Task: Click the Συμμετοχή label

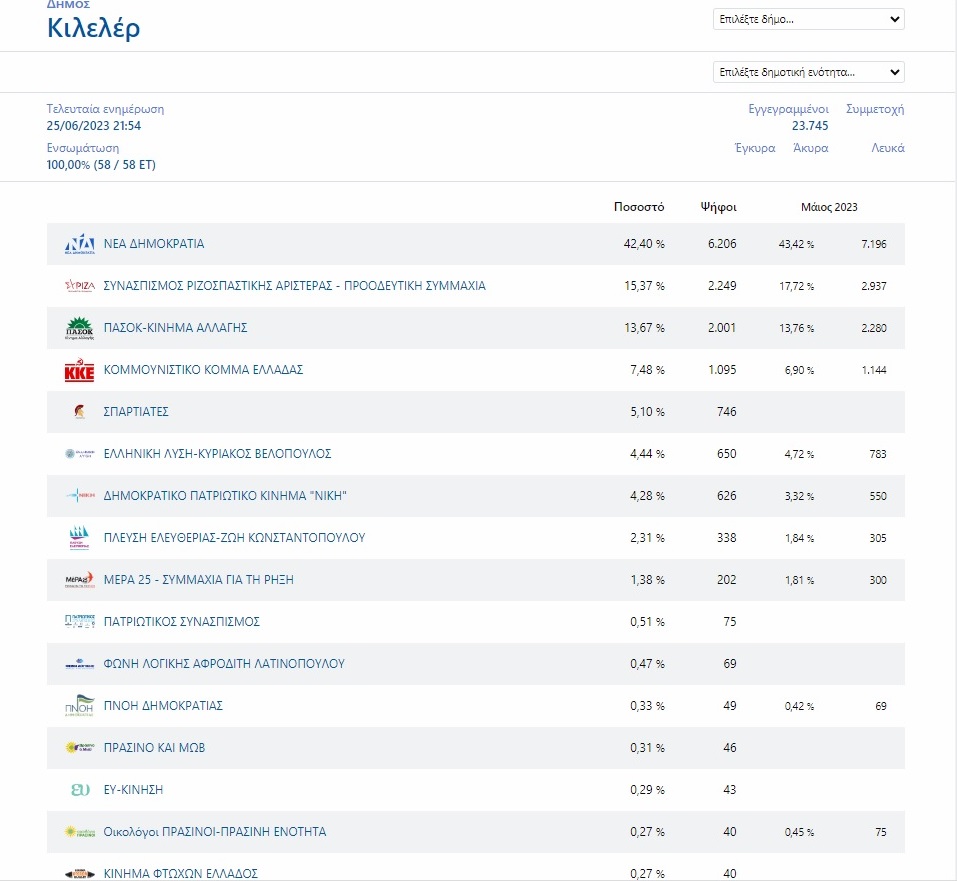Action: [x=874, y=109]
